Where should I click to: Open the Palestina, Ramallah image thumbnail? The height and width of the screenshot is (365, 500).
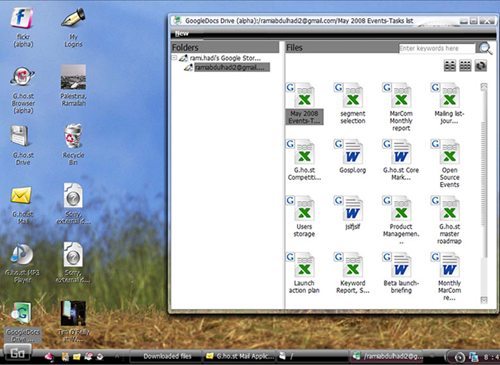pos(73,86)
